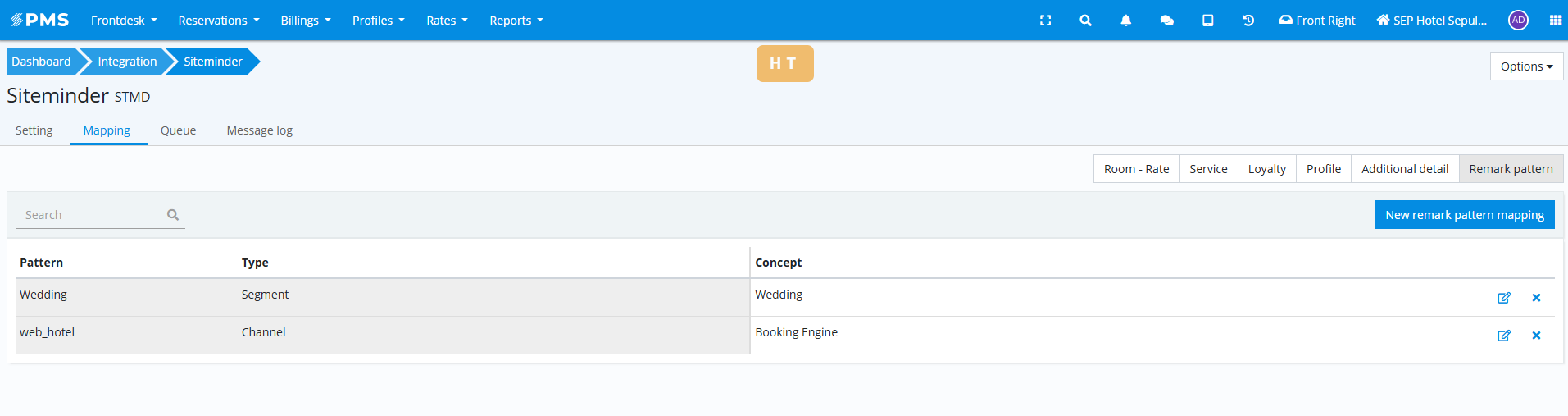Open the search magnifier in top bar
1568x416 pixels.
(1085, 21)
